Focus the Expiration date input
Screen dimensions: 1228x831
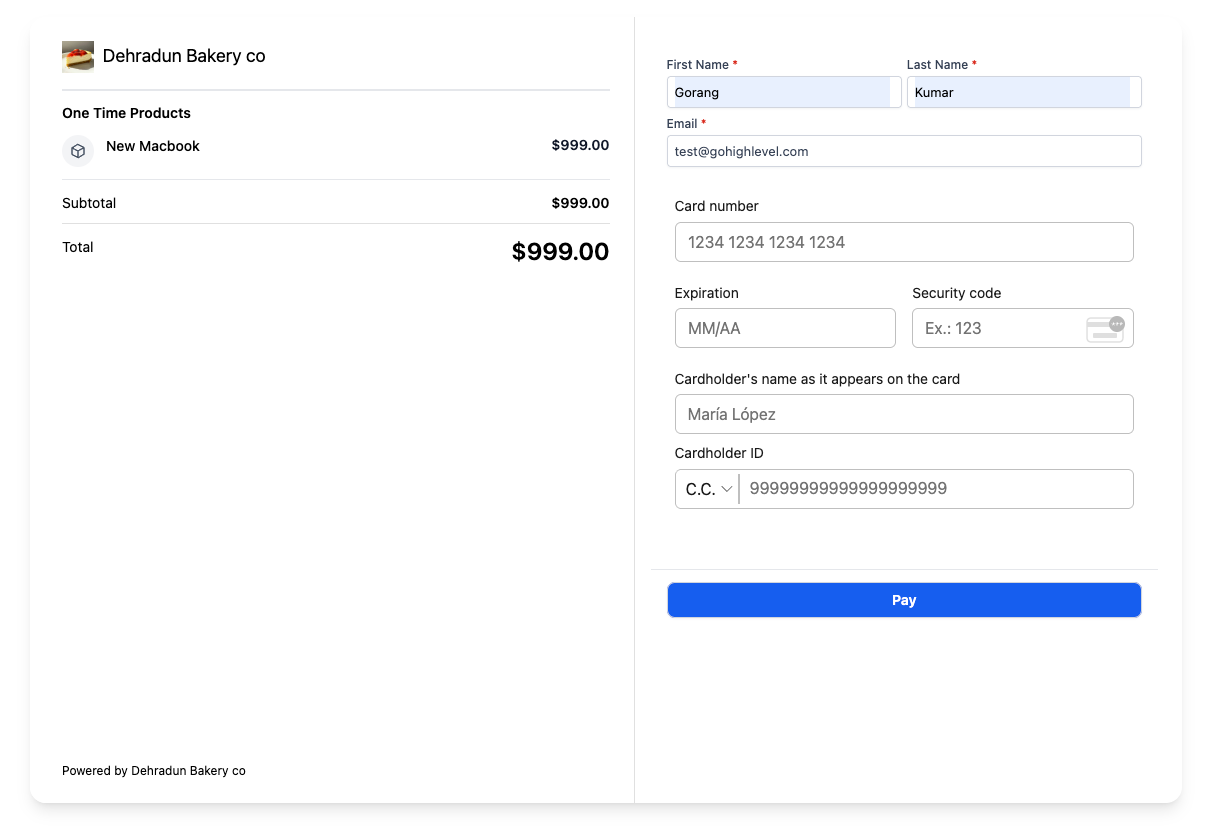(785, 328)
